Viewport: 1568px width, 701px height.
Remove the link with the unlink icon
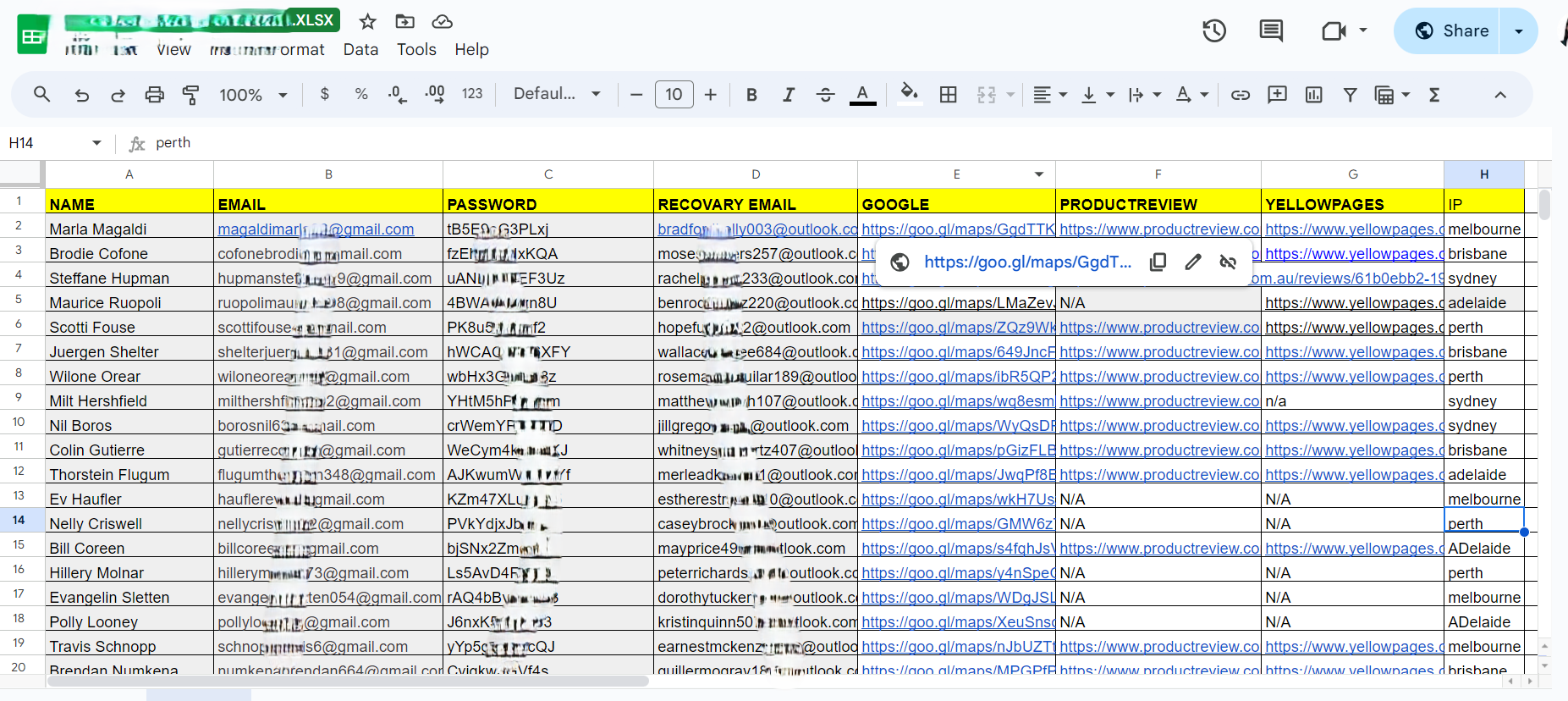coord(1228,262)
